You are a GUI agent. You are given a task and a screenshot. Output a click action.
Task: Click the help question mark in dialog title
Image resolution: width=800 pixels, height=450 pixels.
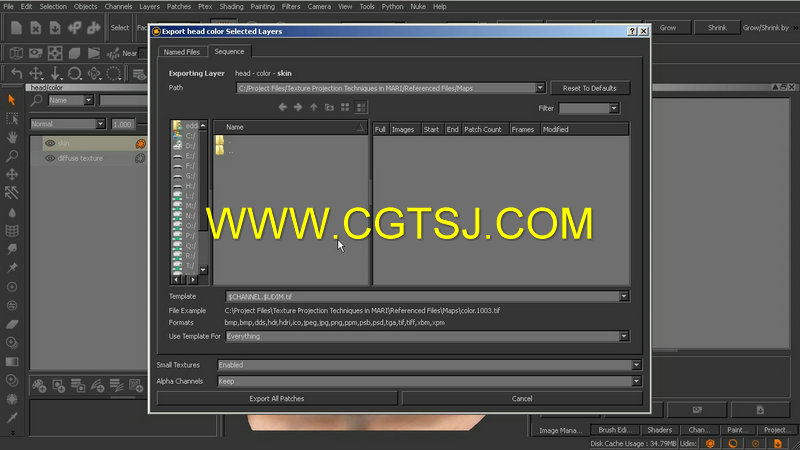[633, 31]
